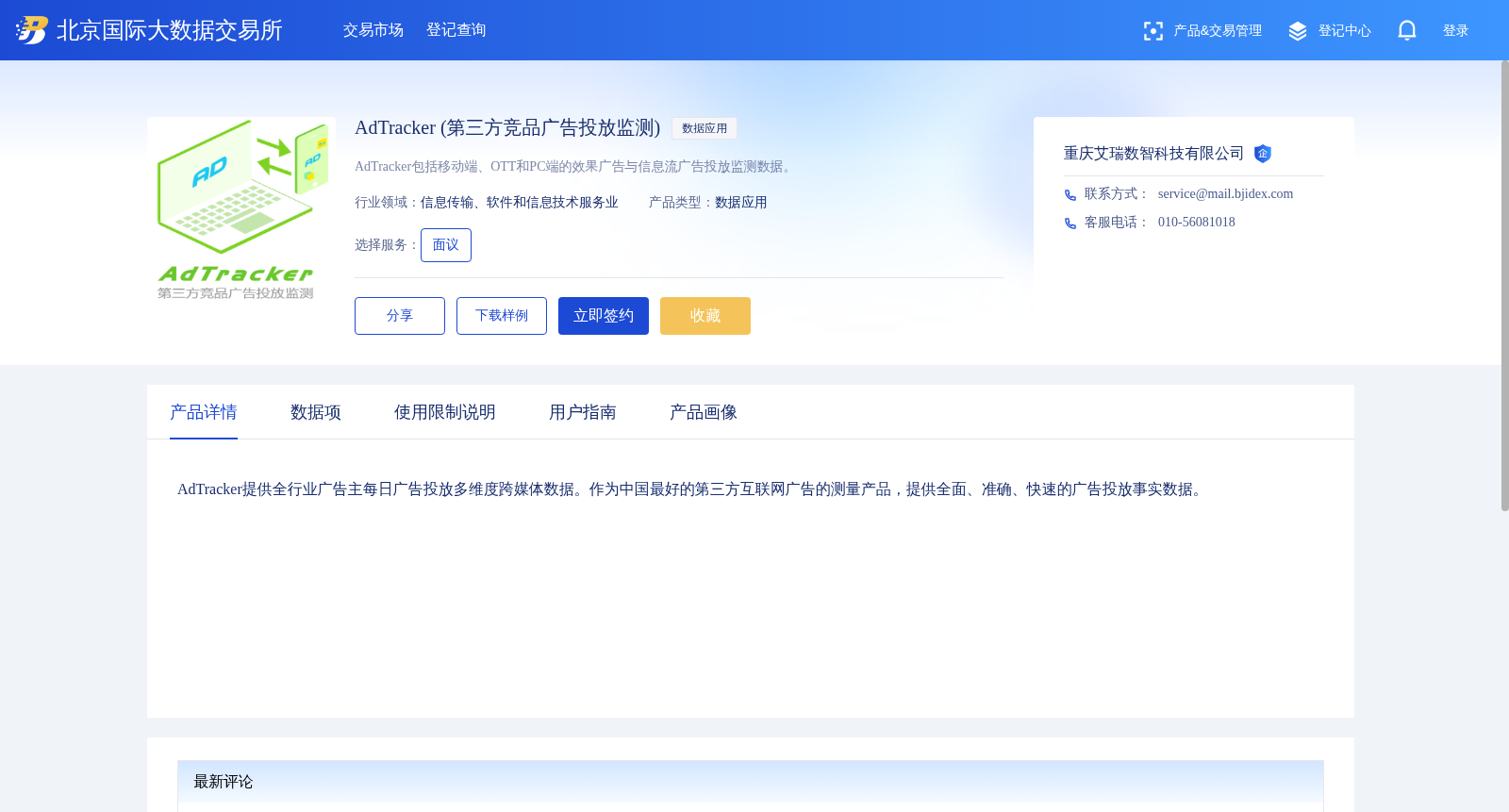Image resolution: width=1509 pixels, height=812 pixels.
Task: Click the email service@mail.bjidex.com
Action: pyautogui.click(x=1225, y=194)
